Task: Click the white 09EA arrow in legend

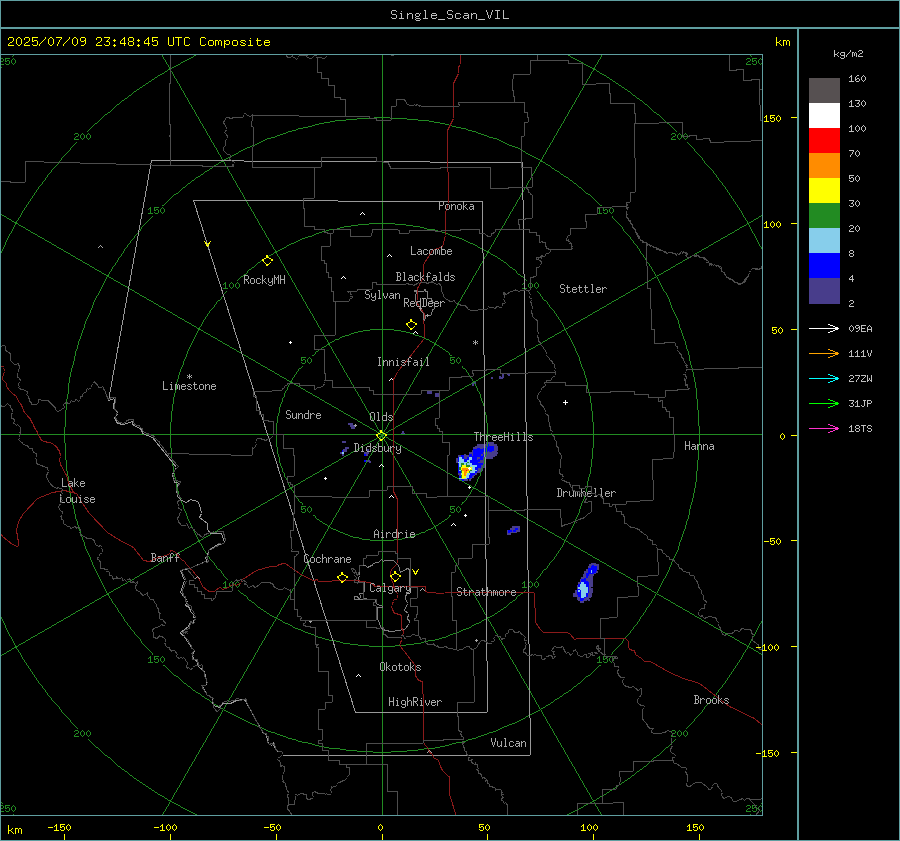Action: [x=824, y=328]
